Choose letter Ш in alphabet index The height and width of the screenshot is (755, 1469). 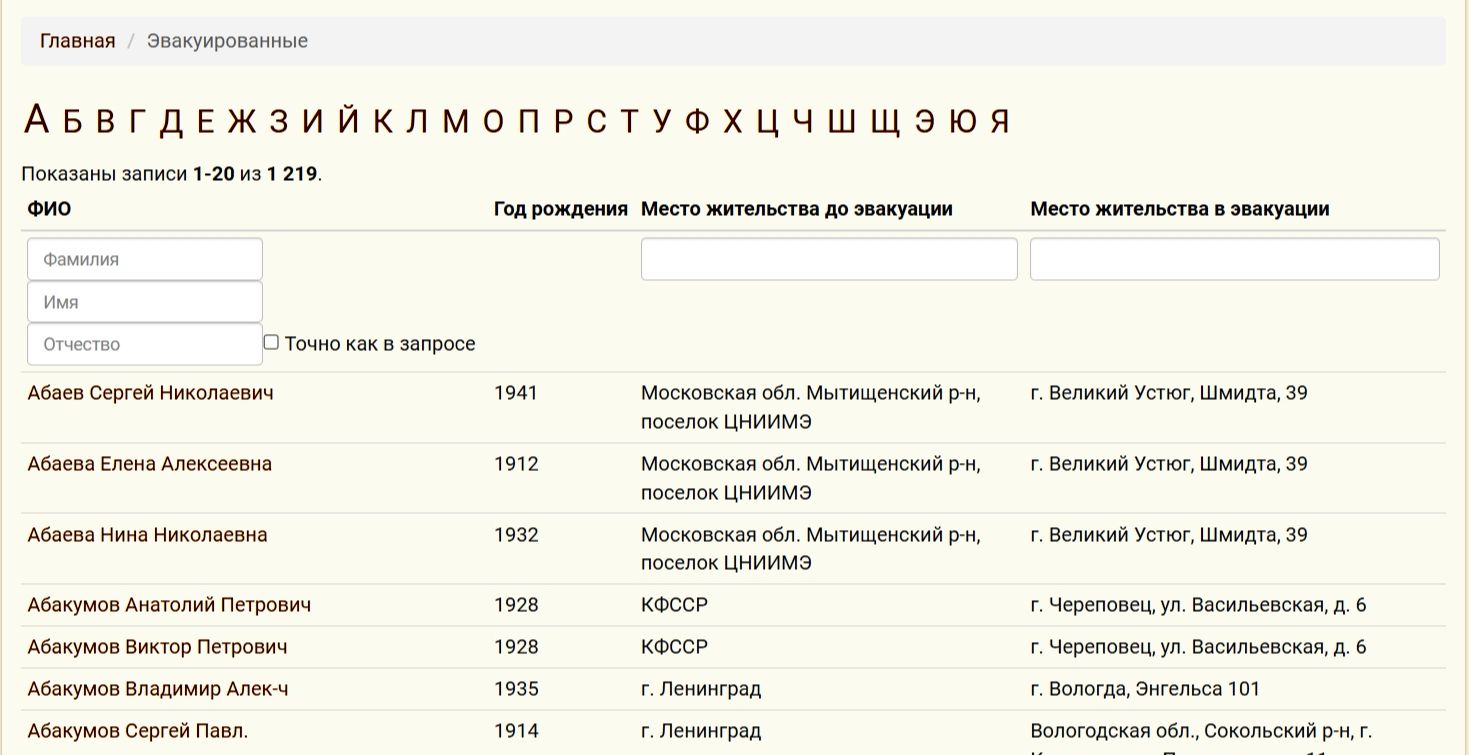click(x=841, y=121)
